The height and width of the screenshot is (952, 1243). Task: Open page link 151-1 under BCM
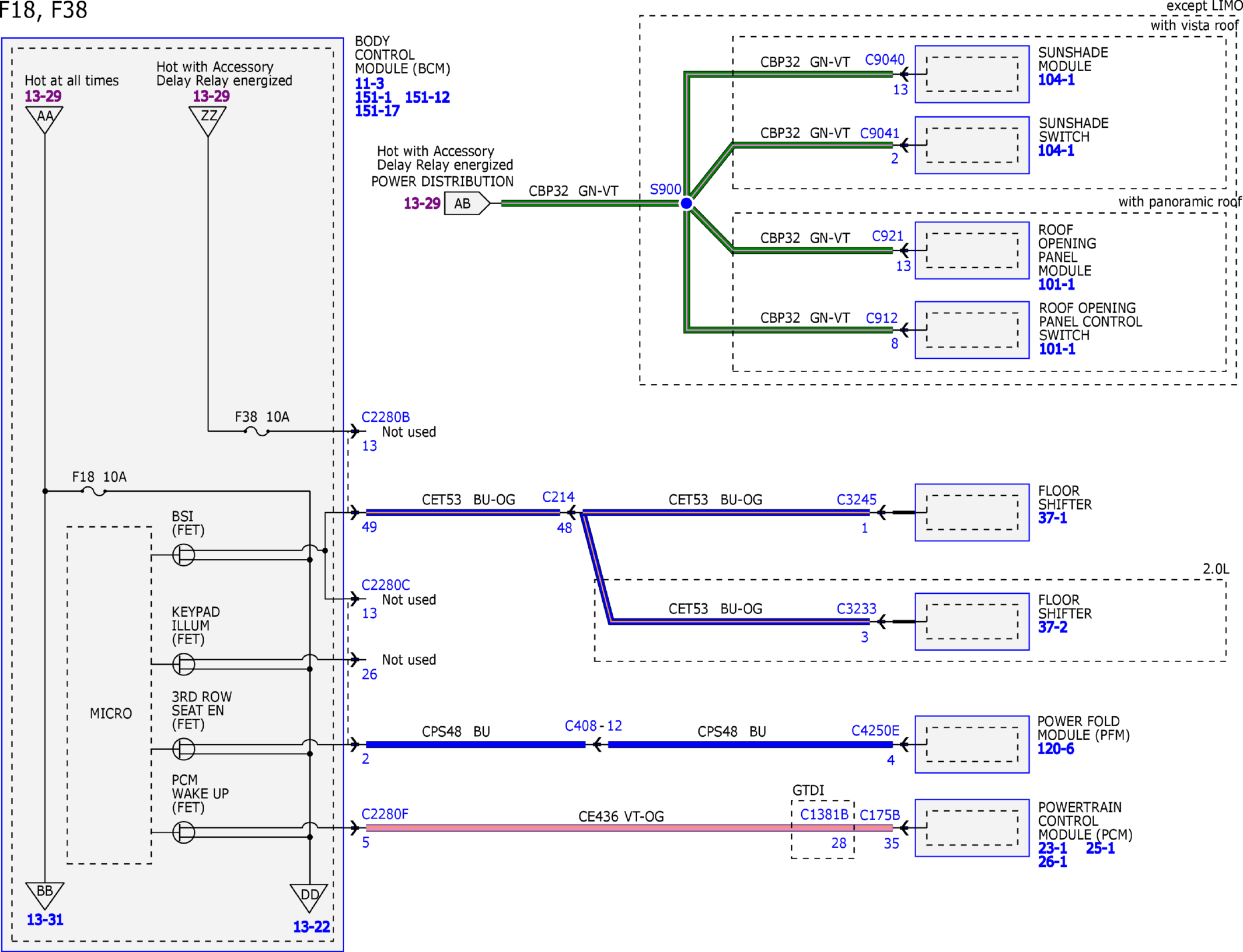click(373, 97)
